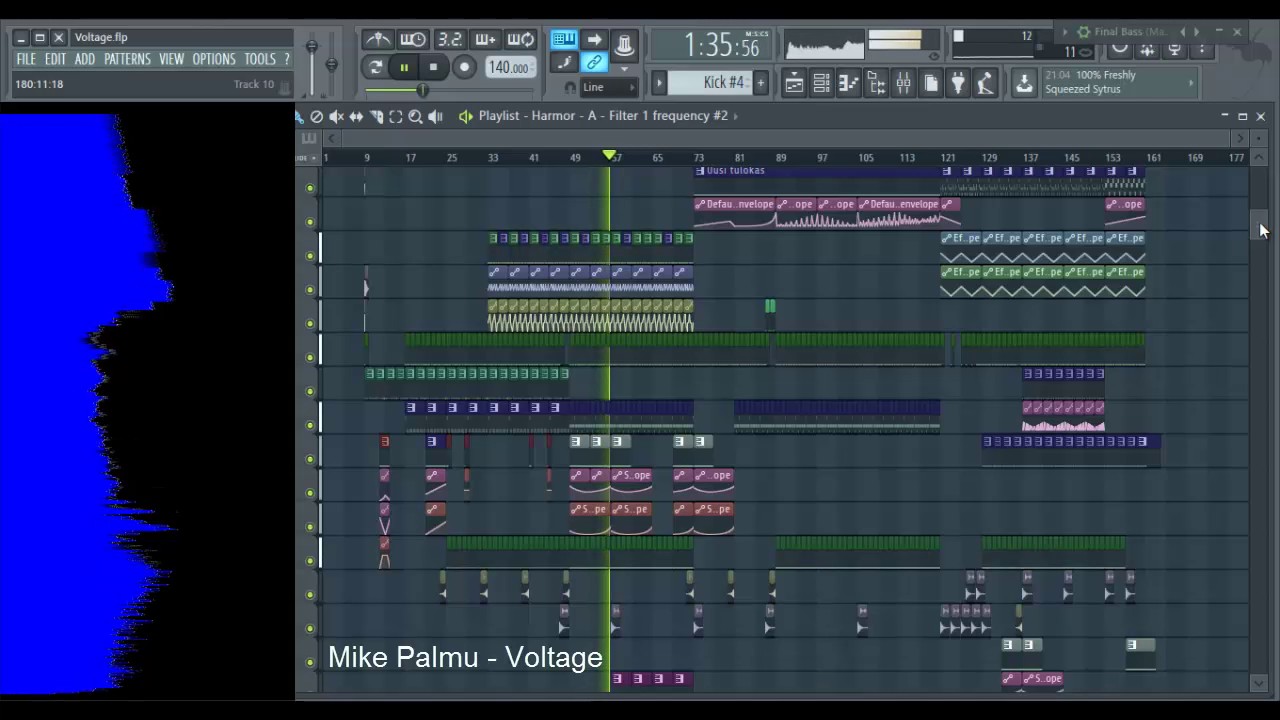
Task: Click timeline ruler at bar 121
Action: tap(947, 158)
